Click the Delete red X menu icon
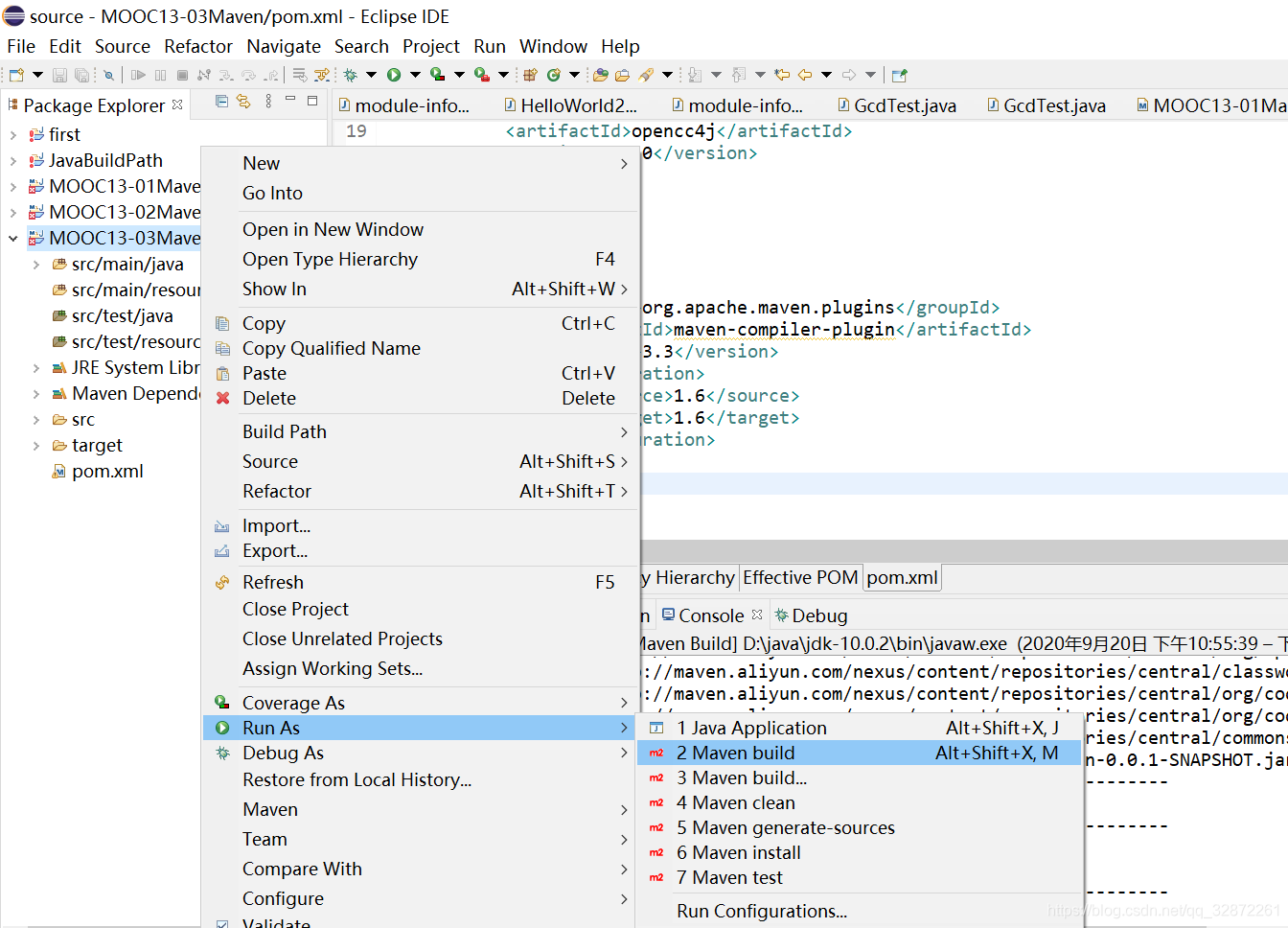The width and height of the screenshot is (1288, 928). [222, 399]
